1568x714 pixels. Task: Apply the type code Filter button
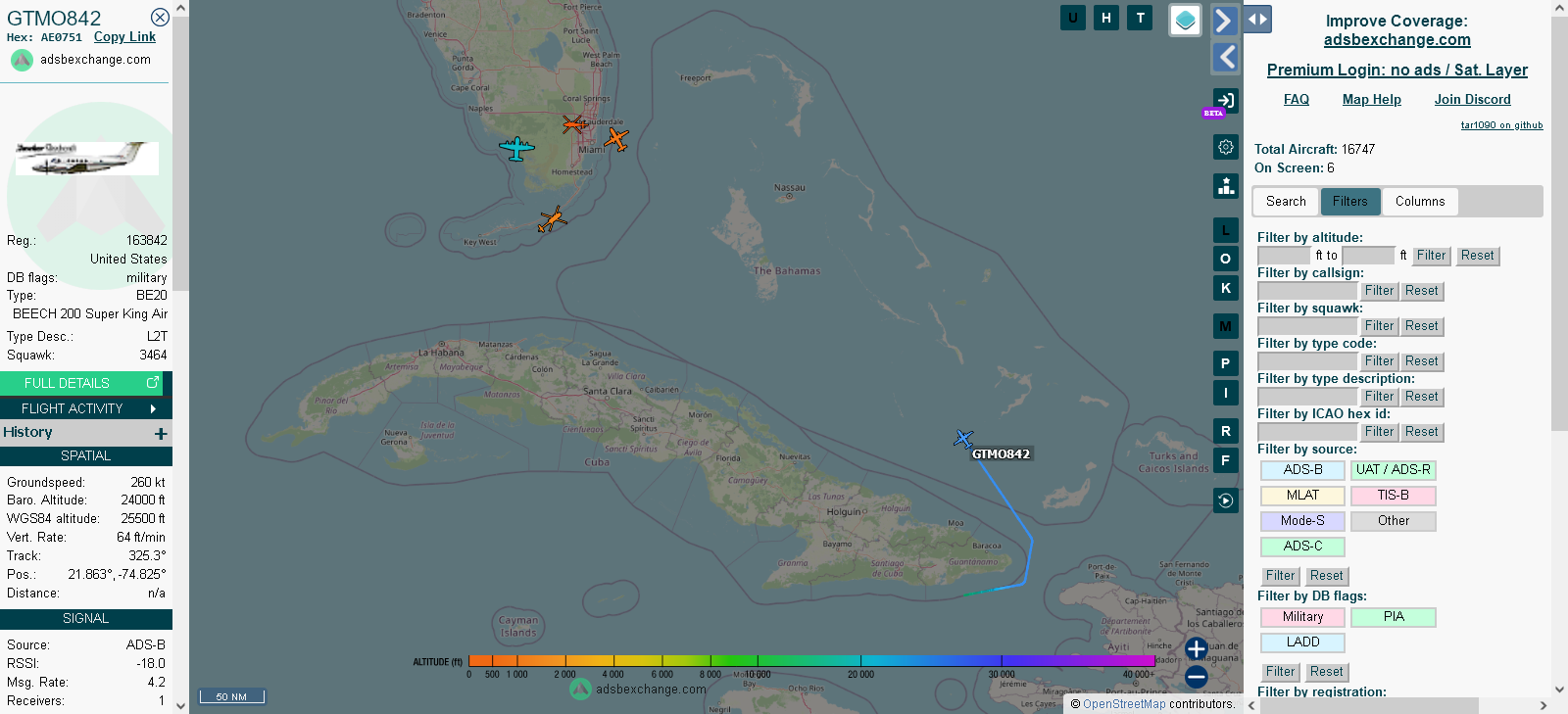coord(1379,361)
